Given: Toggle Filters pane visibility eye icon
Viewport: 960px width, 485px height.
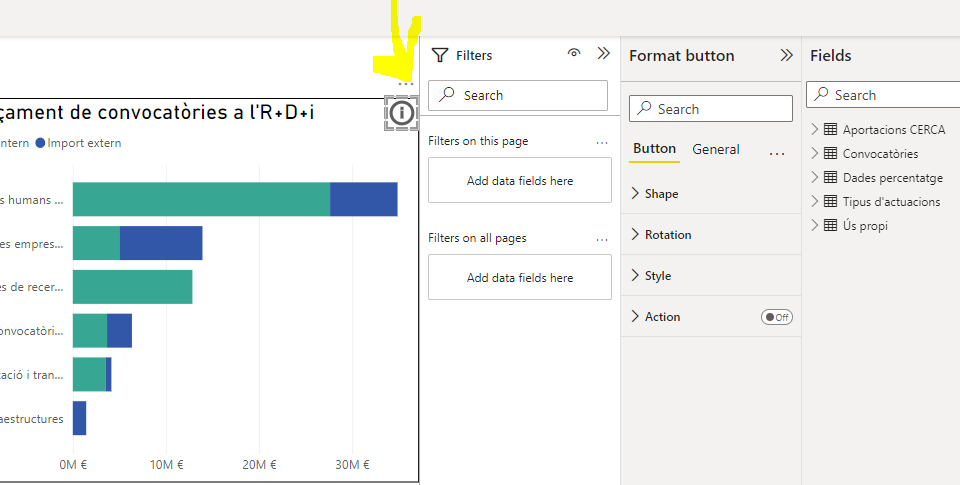Looking at the screenshot, I should click(574, 53).
